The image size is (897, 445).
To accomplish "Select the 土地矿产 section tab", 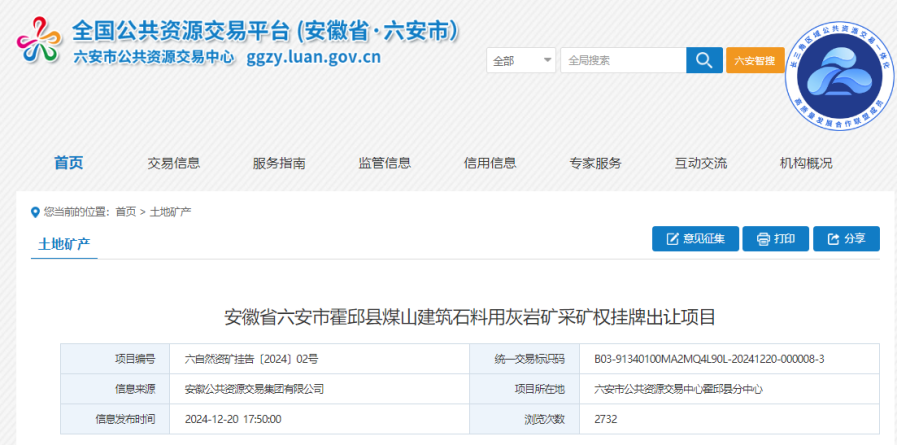I will pos(64,244).
